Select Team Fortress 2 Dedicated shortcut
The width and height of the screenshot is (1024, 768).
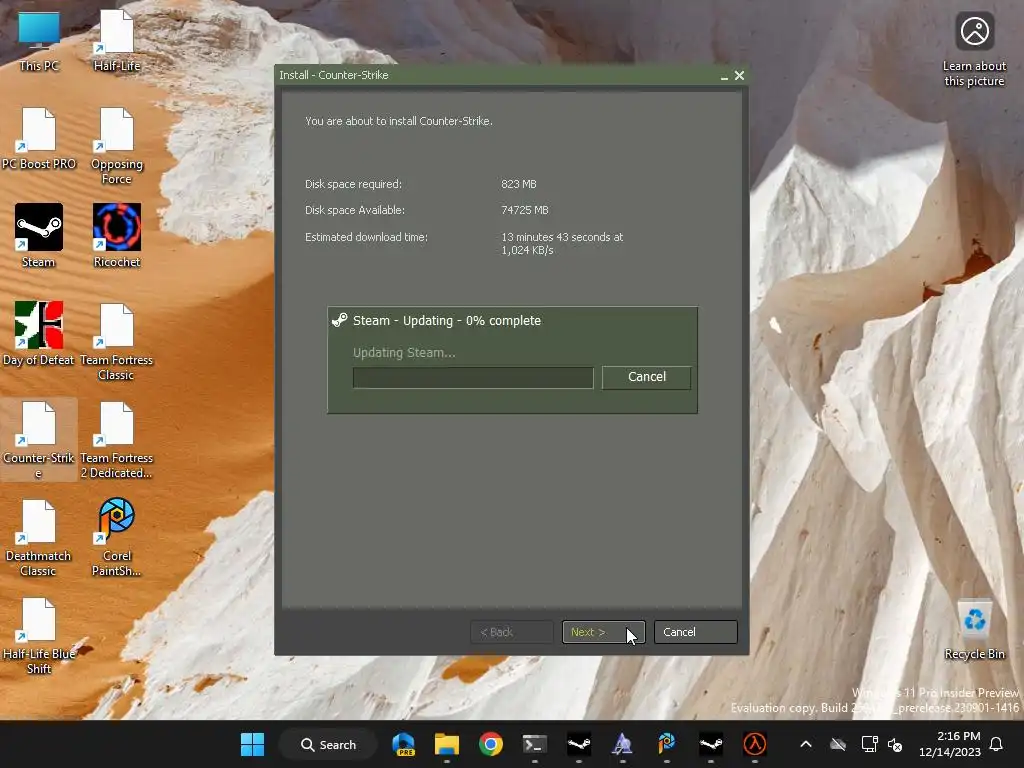[x=116, y=440]
